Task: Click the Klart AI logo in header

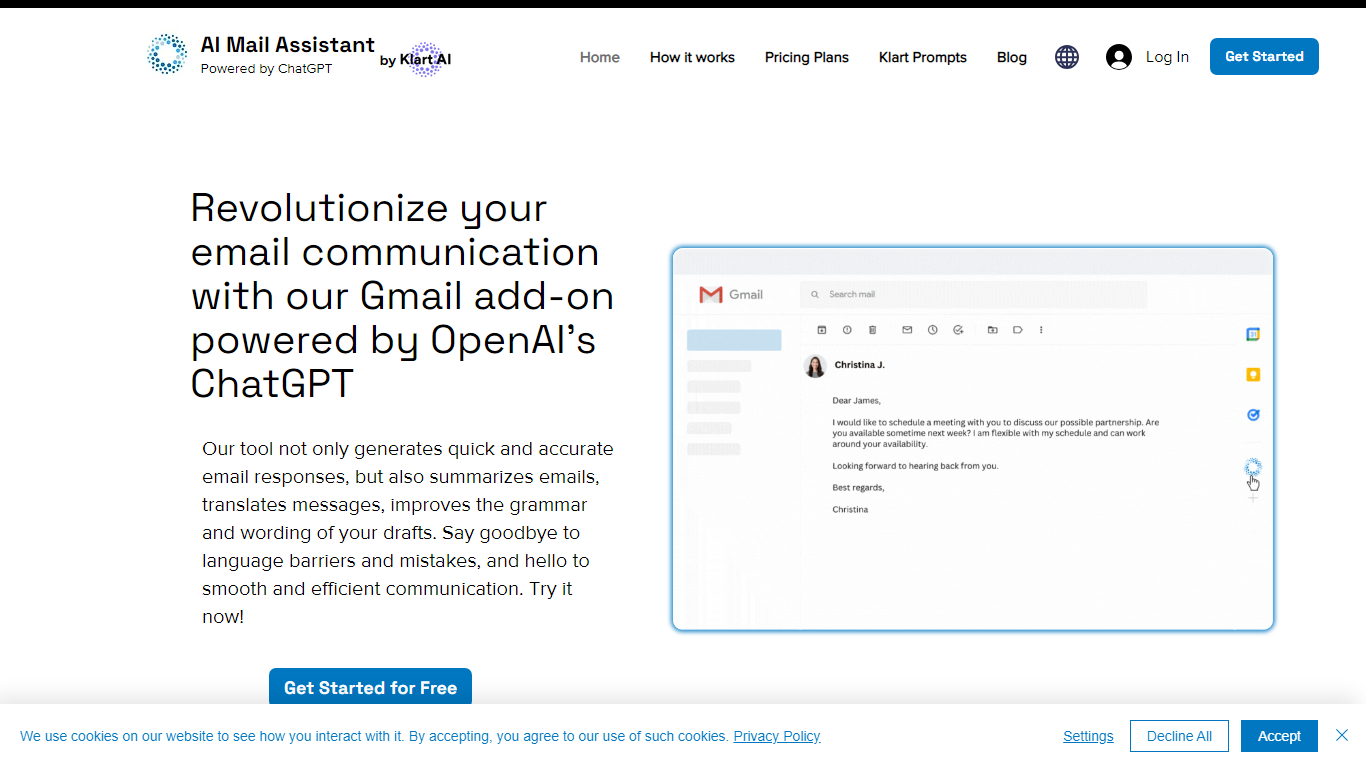Action: click(426, 60)
